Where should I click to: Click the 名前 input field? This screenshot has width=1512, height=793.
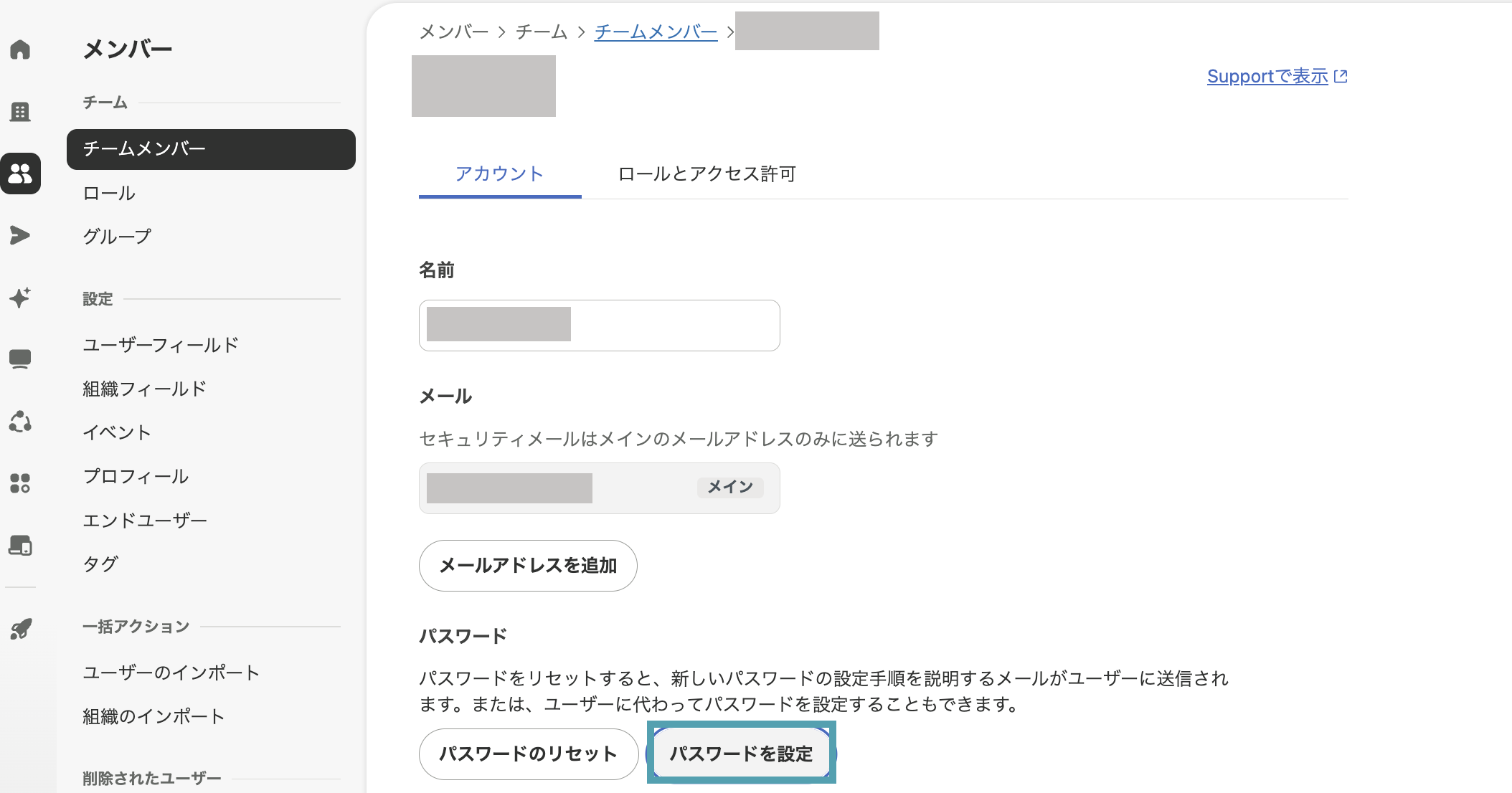tap(600, 326)
